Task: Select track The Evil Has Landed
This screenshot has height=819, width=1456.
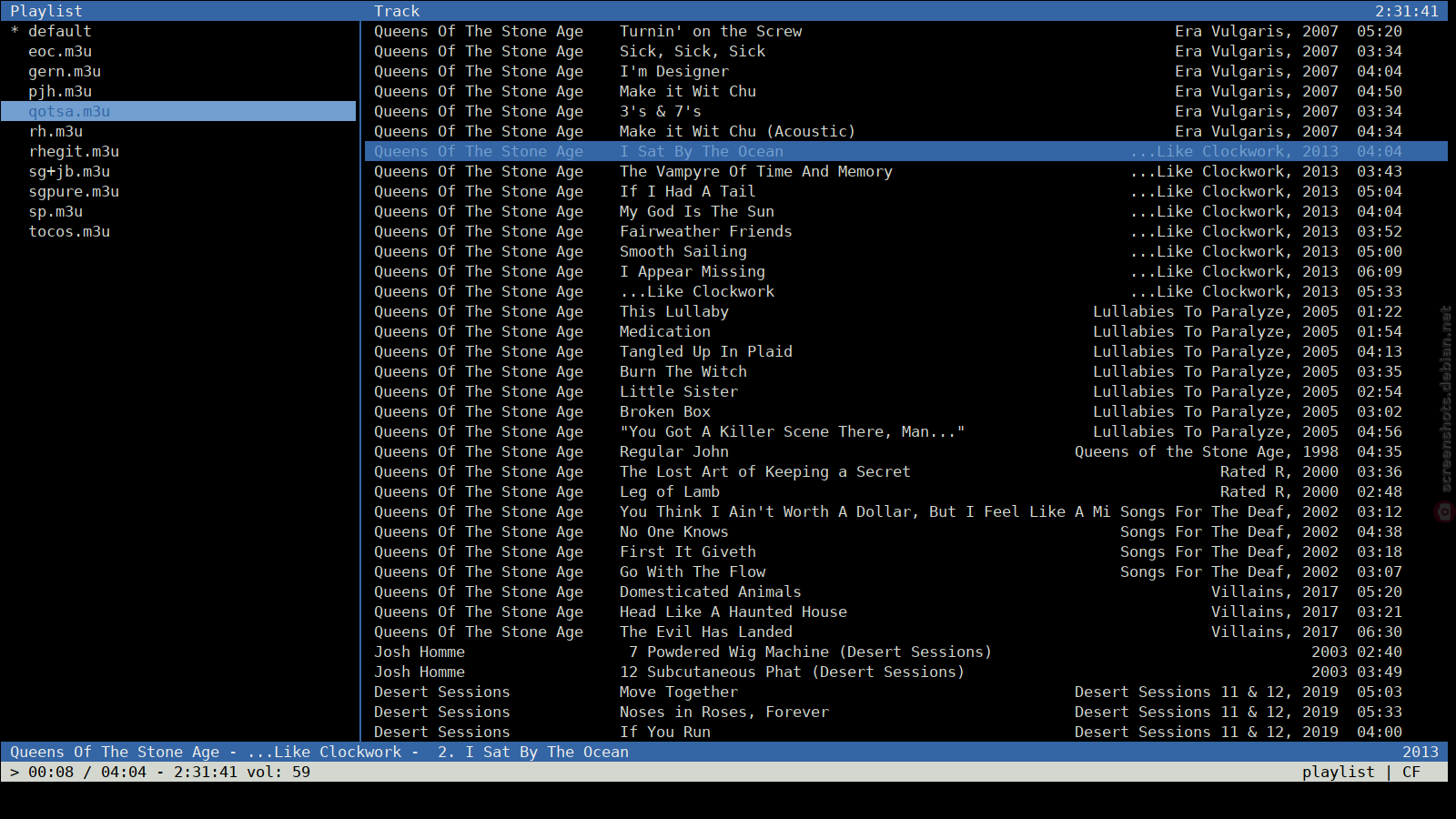Action: tap(906, 632)
